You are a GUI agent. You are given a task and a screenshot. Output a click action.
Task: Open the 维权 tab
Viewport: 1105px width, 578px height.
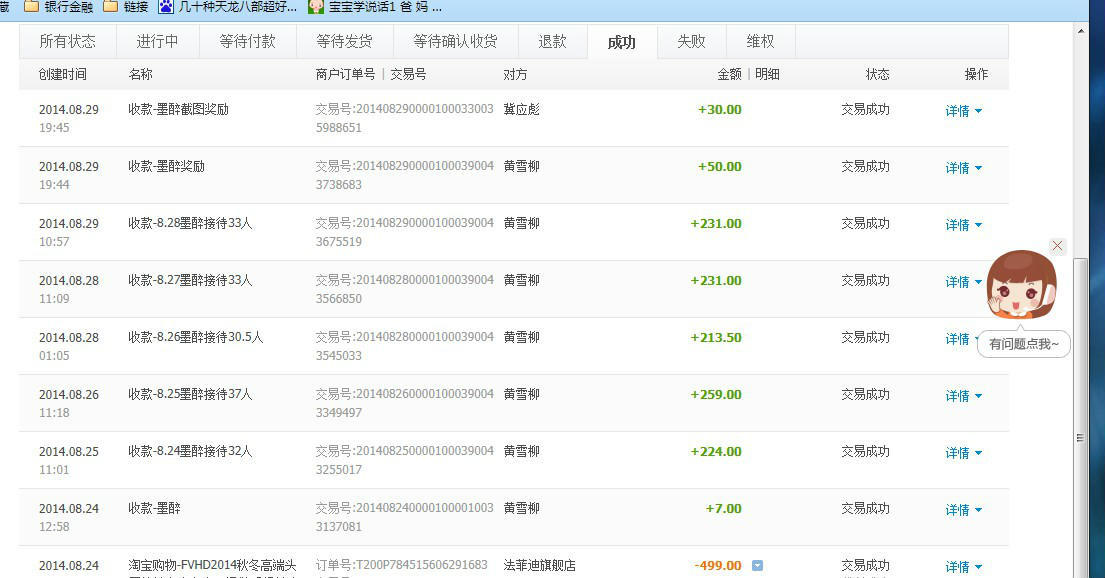pyautogui.click(x=760, y=41)
